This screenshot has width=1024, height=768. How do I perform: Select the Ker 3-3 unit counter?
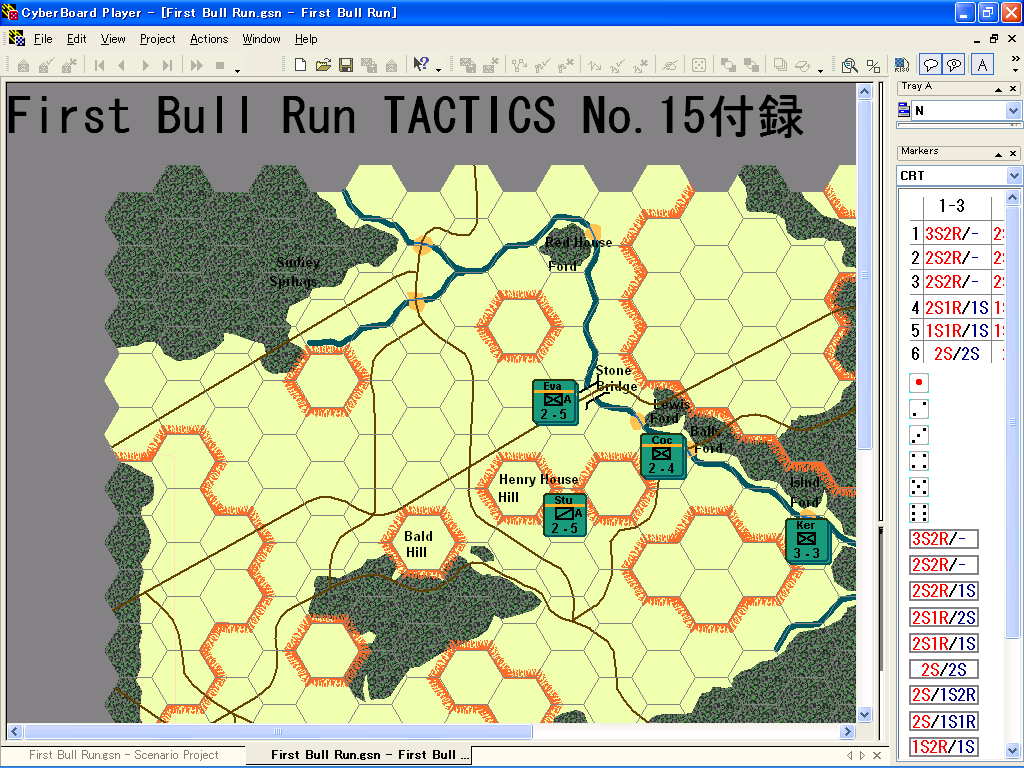pyautogui.click(x=807, y=541)
